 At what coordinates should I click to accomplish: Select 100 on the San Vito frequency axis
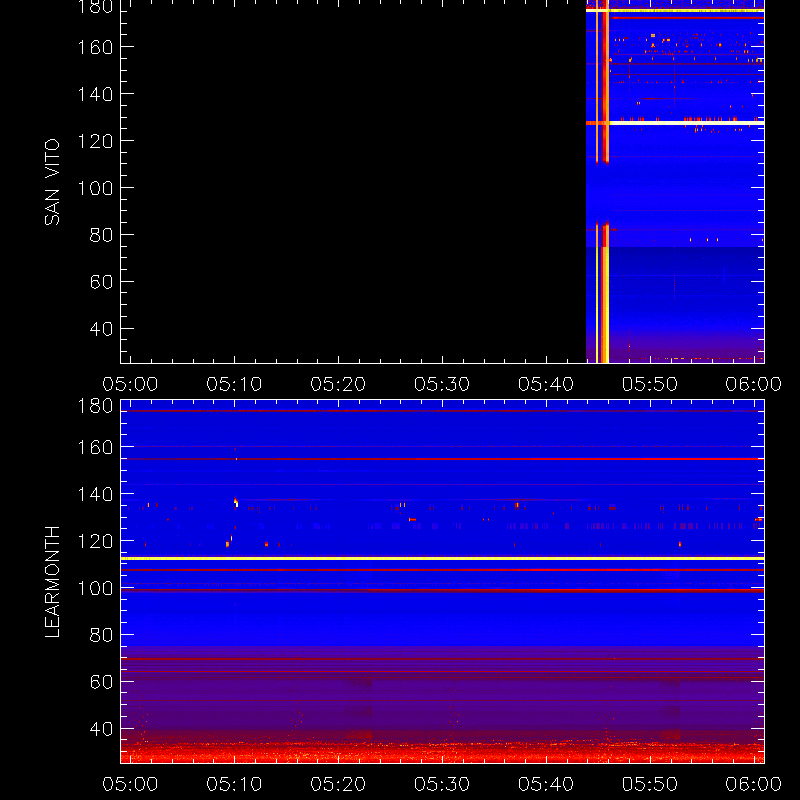tap(95, 188)
